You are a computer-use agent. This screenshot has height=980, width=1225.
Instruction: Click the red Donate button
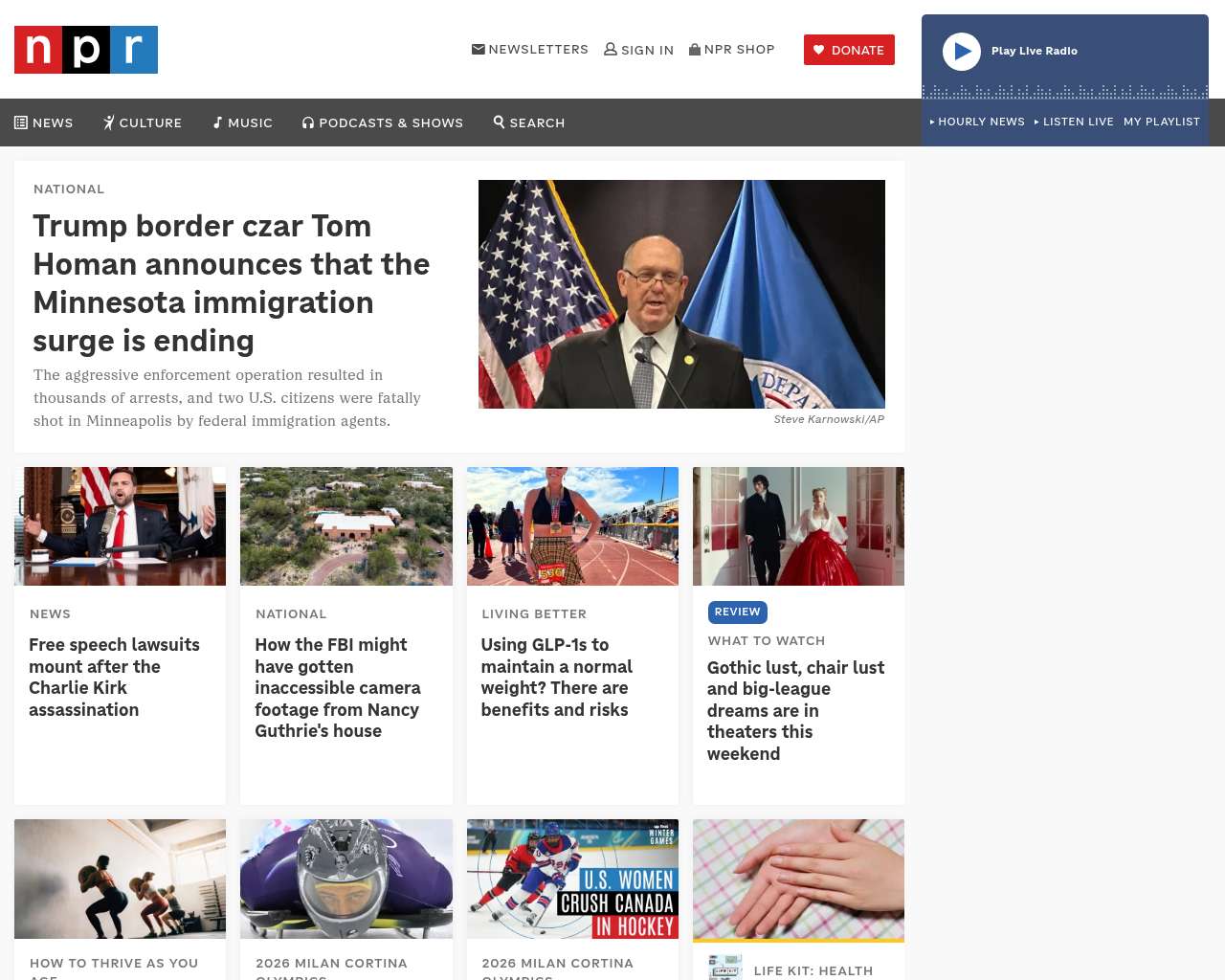click(849, 50)
